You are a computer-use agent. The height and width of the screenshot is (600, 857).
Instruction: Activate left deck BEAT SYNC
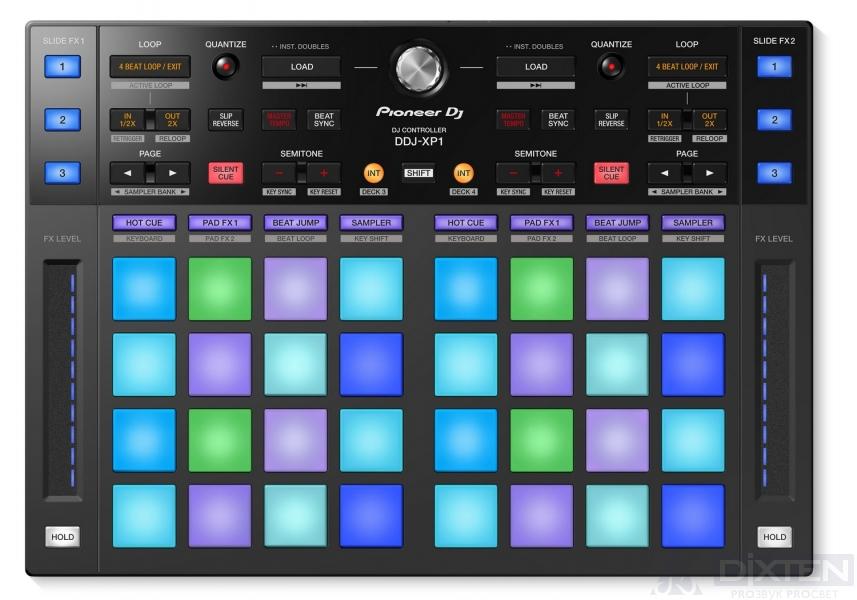[x=324, y=120]
